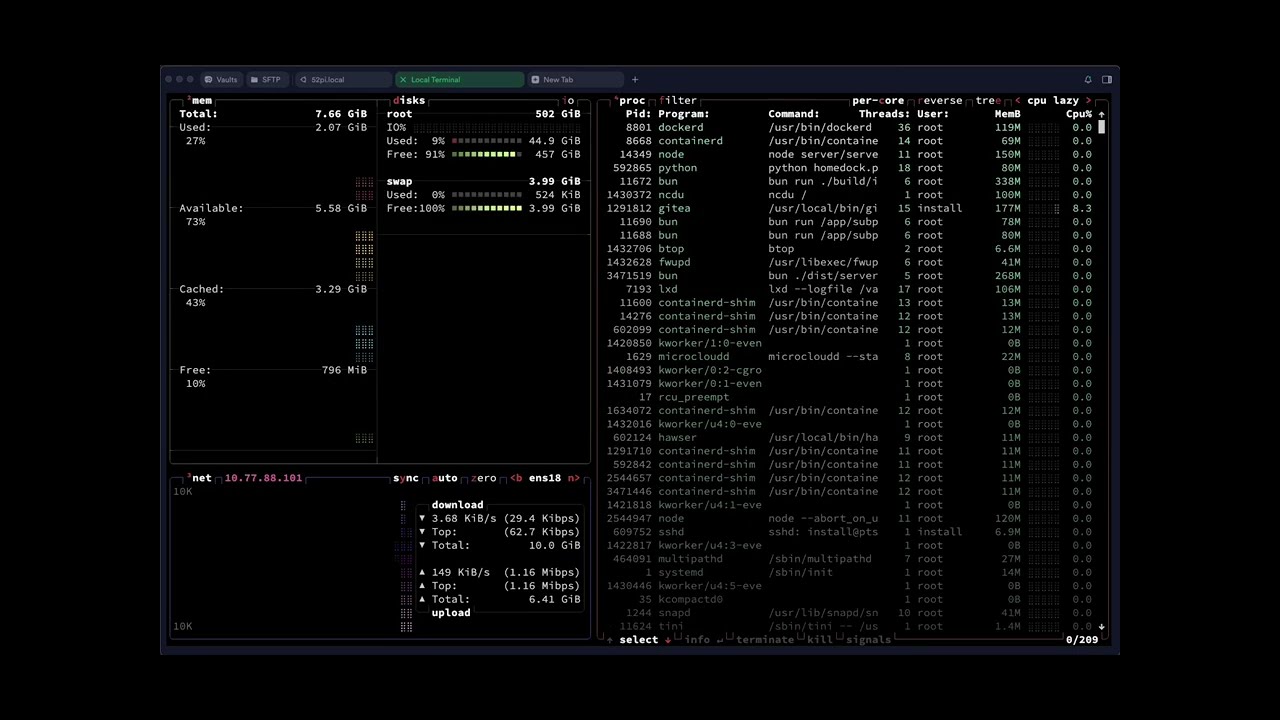Select the rcu_preempt process row
This screenshot has height=720, width=1280.
pos(851,397)
